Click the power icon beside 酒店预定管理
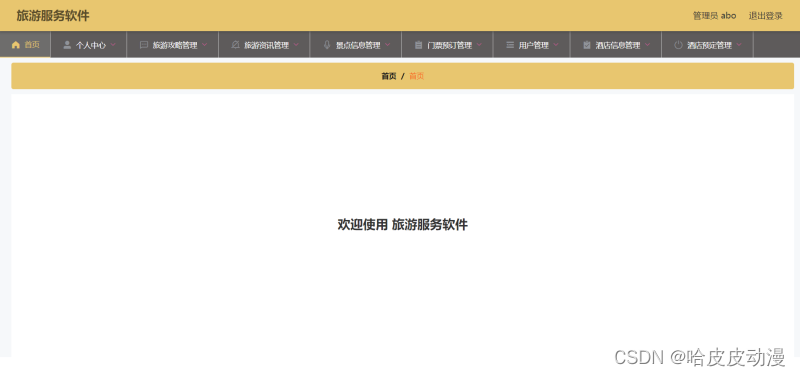This screenshot has height=376, width=800. tap(678, 45)
